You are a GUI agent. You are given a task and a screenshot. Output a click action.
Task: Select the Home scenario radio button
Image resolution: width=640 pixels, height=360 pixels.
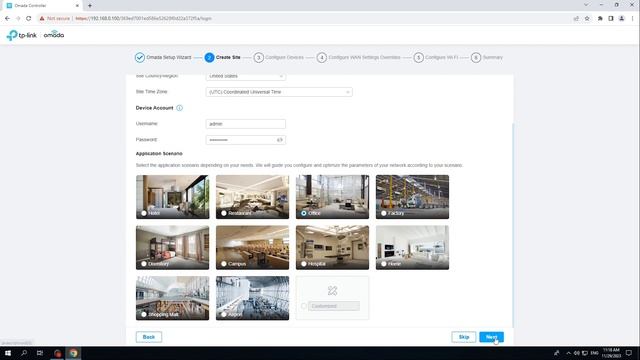384,264
